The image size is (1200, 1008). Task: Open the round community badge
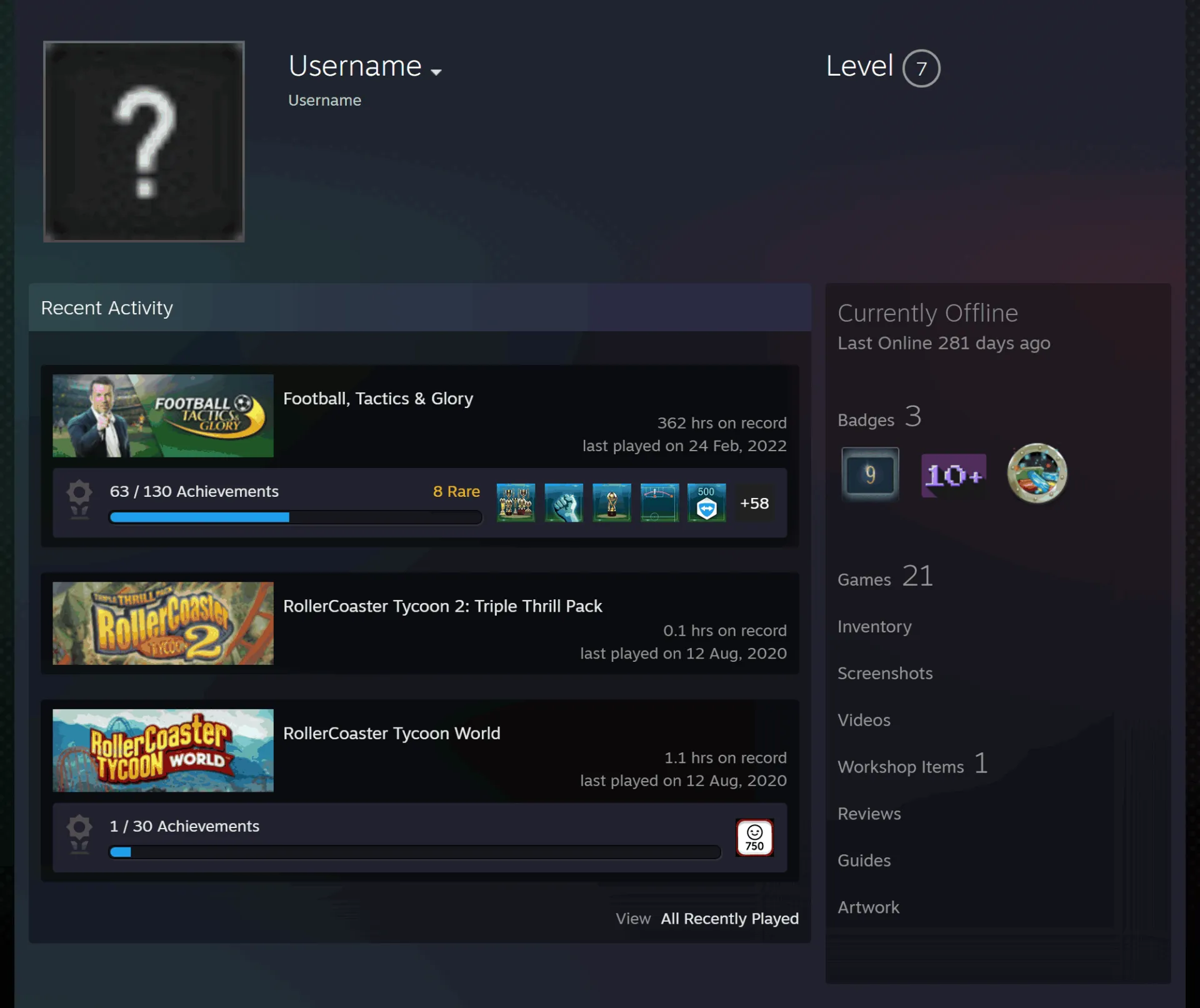pyautogui.click(x=1037, y=473)
